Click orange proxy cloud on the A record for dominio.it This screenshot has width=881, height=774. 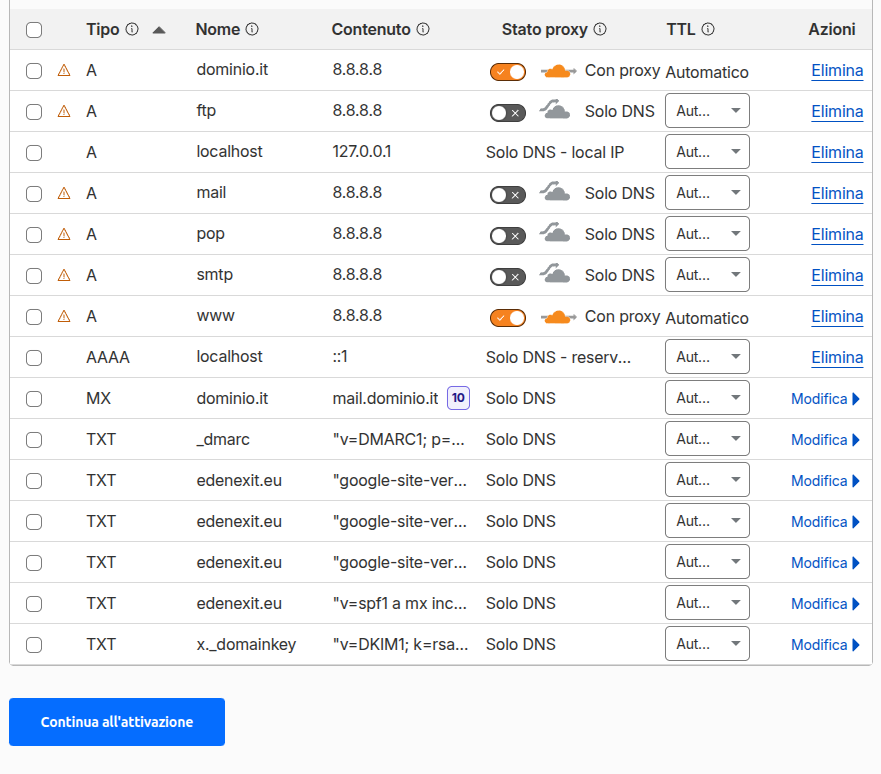[x=558, y=71]
